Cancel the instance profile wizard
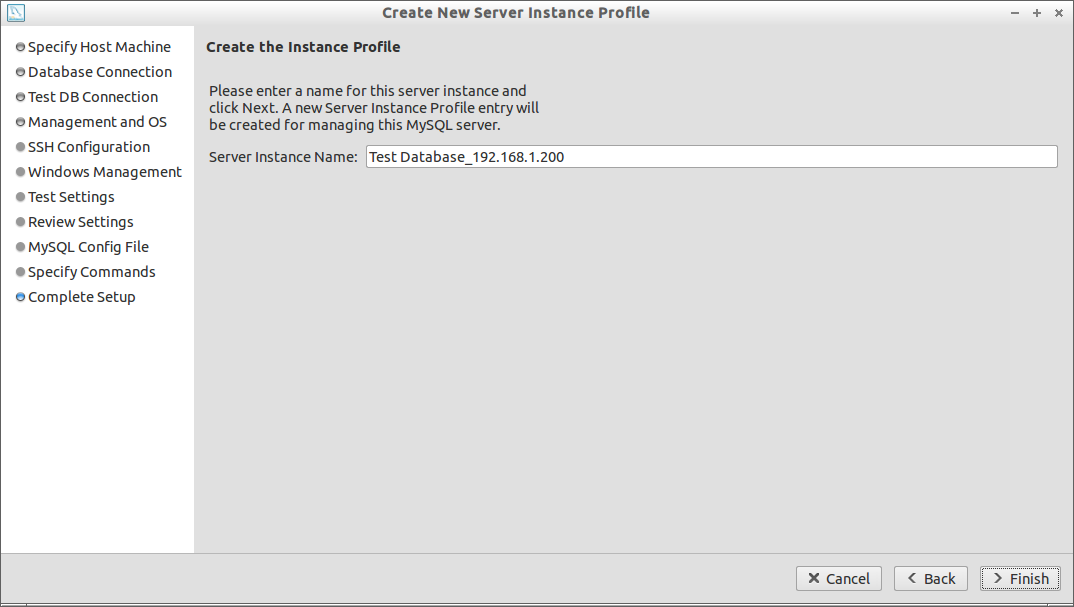 (838, 578)
